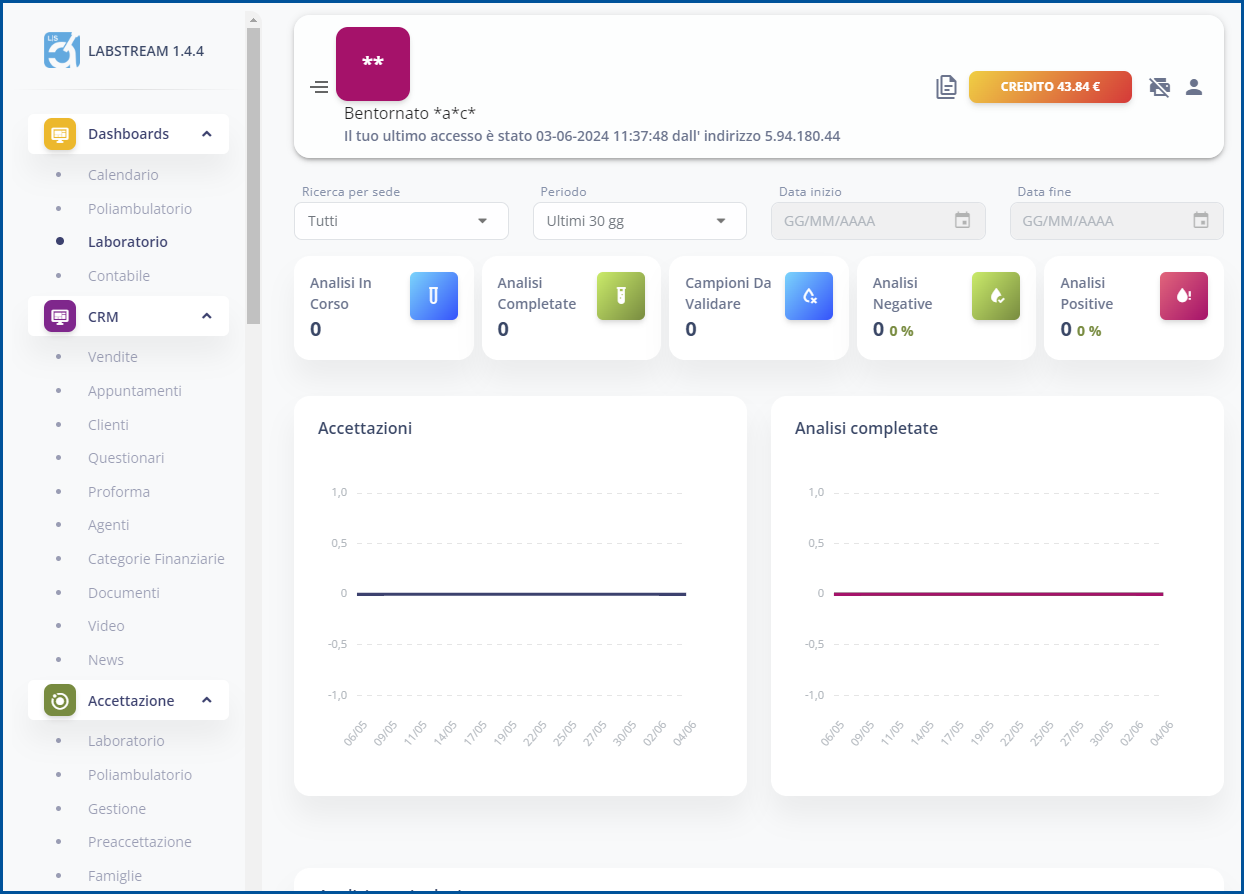Click the Analisi Negative green droplet icon
The width and height of the screenshot is (1244, 894).
point(995,296)
